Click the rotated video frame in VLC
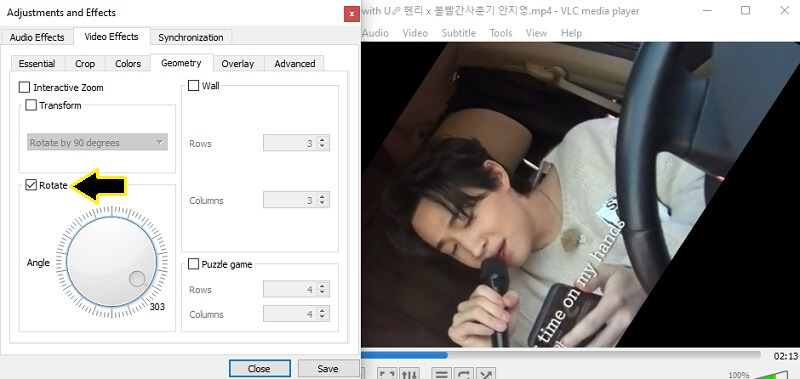 (x=581, y=195)
